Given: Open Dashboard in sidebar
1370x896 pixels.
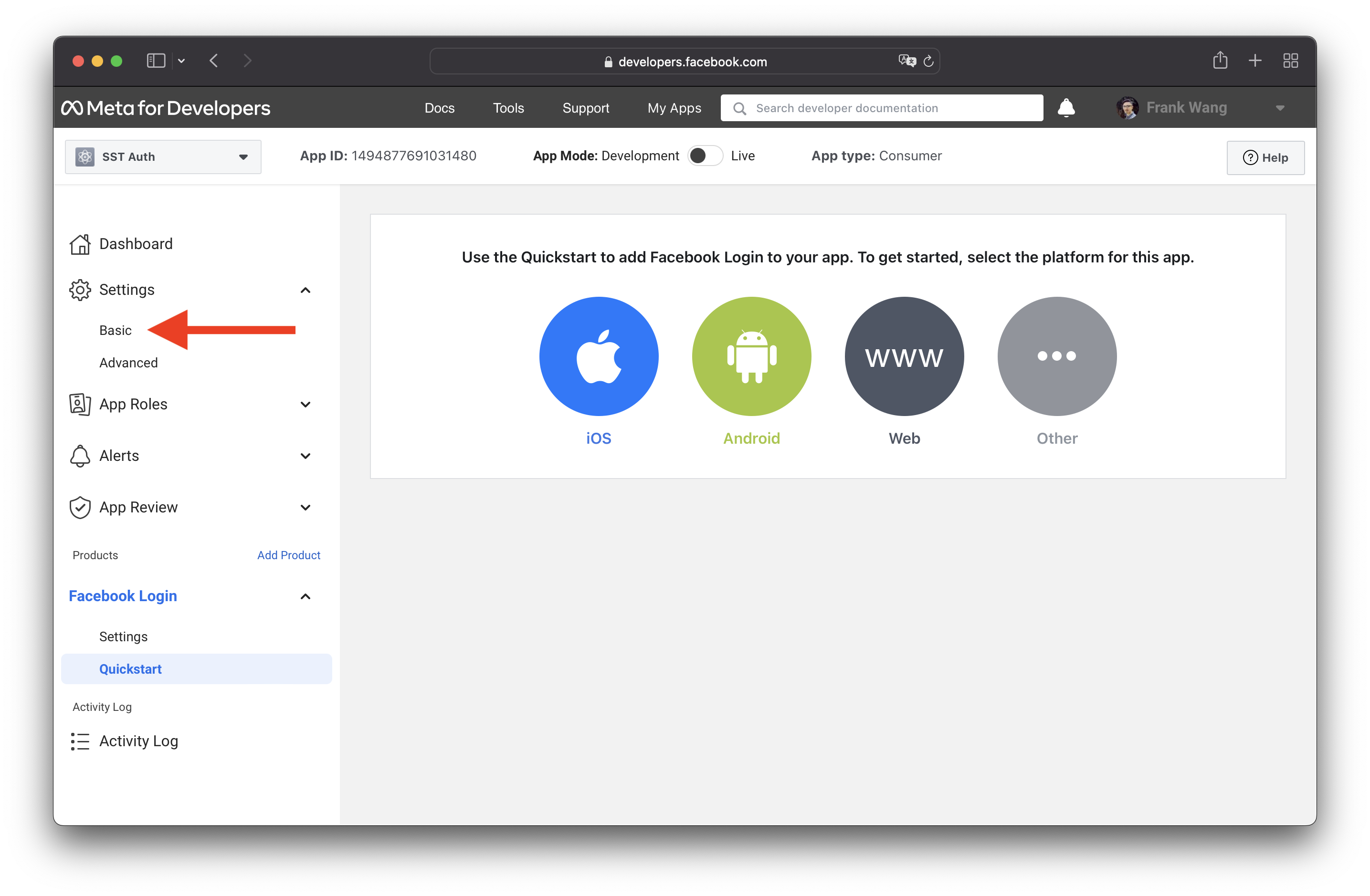Looking at the screenshot, I should pos(136,244).
